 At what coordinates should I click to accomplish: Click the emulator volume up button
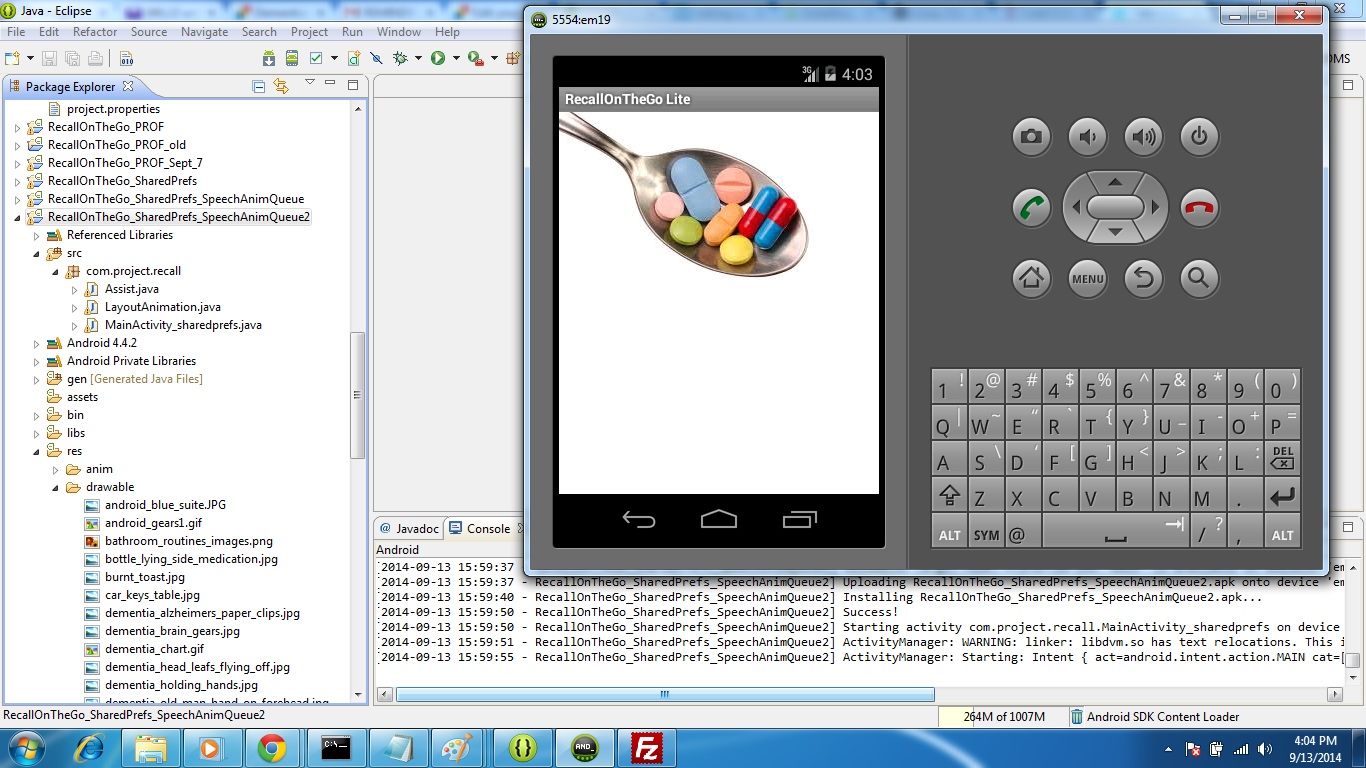click(x=1143, y=137)
